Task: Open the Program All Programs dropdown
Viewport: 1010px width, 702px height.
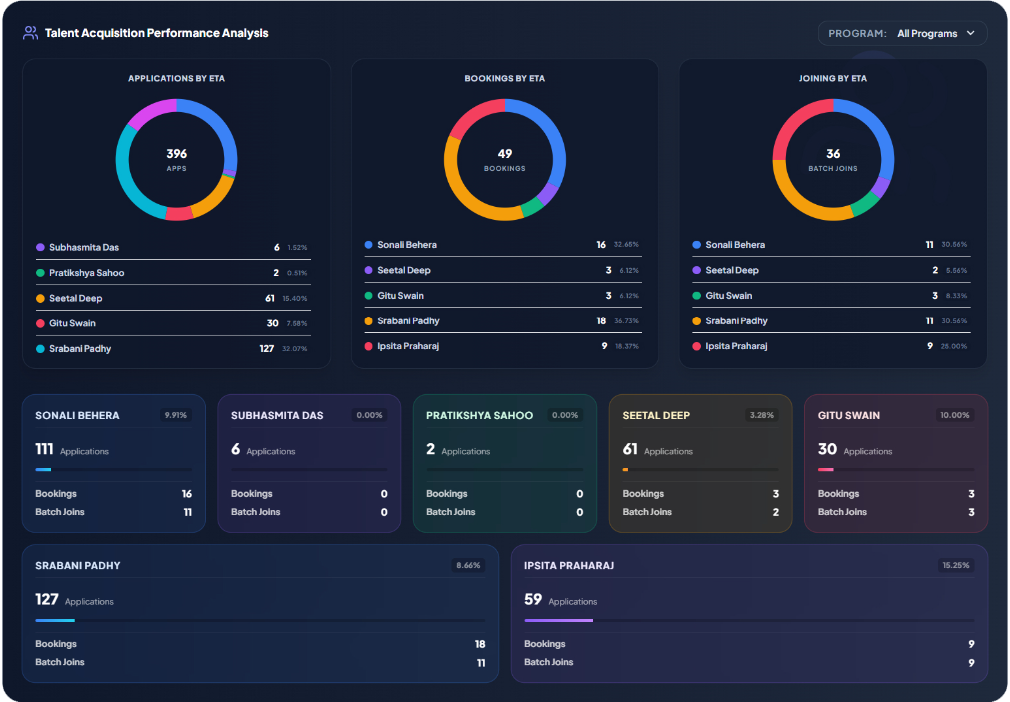Action: click(x=902, y=33)
